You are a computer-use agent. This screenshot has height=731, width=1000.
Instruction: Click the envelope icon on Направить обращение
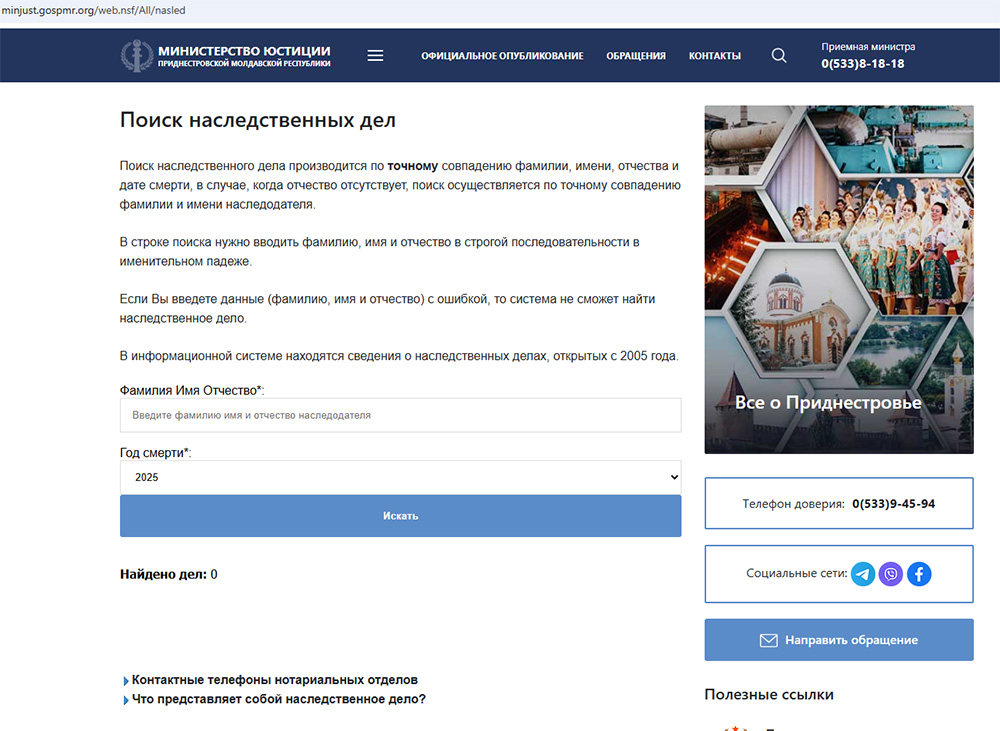(x=769, y=640)
